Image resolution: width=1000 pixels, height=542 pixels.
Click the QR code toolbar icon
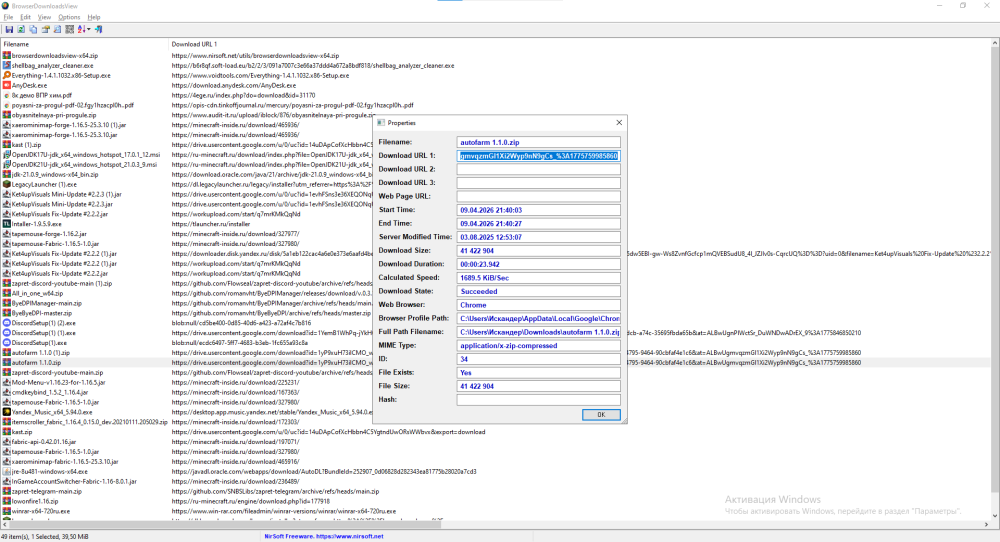[70, 29]
